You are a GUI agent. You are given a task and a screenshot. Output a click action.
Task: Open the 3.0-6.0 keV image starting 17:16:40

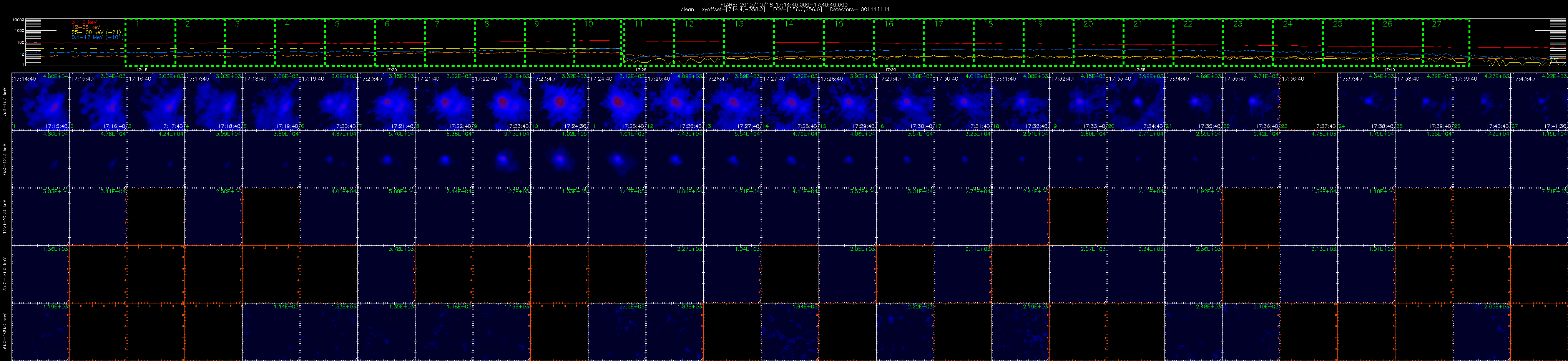coord(156,102)
